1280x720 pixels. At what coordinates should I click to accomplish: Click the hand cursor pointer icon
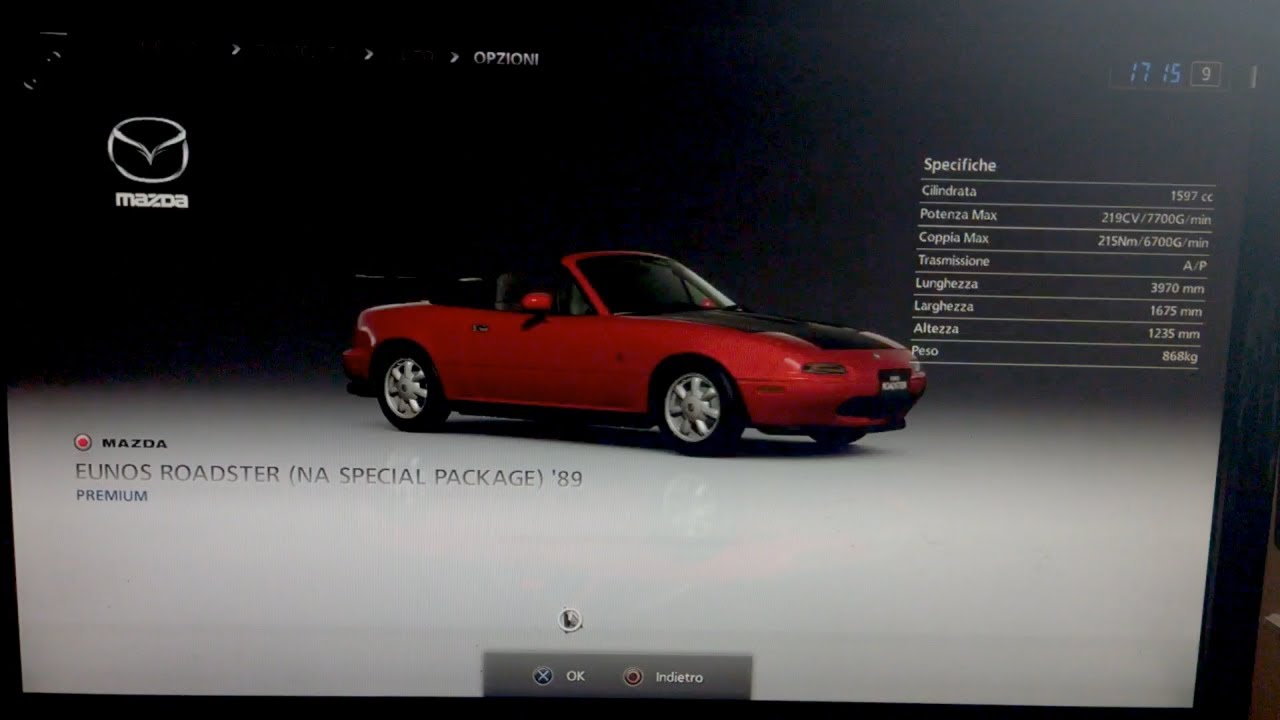(570, 620)
